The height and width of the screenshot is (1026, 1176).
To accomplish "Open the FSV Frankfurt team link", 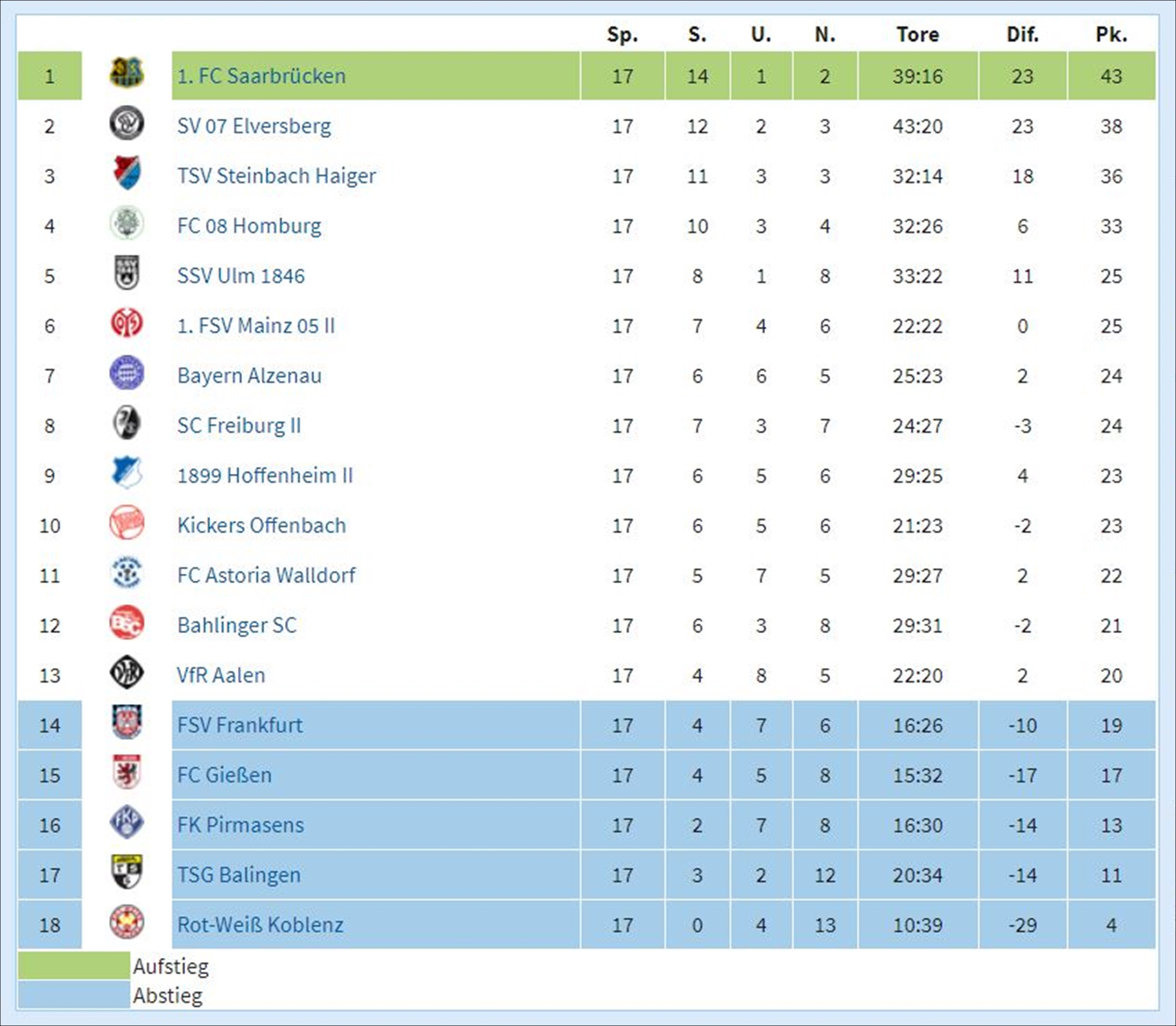I will pyautogui.click(x=240, y=725).
